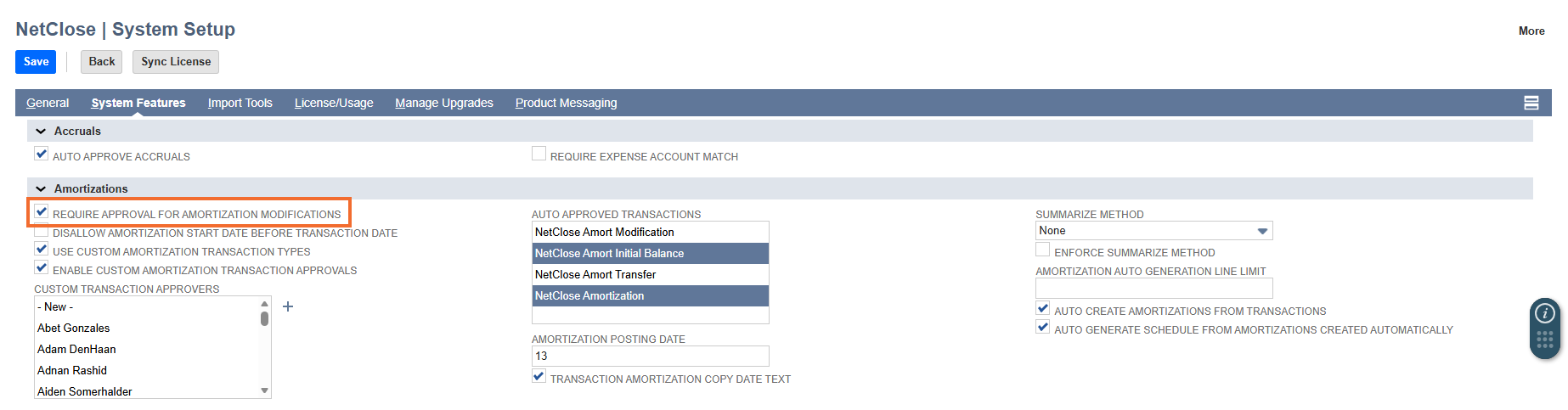Uncheck Auto Approve Accruals
The image size is (1568, 410).
point(41,154)
